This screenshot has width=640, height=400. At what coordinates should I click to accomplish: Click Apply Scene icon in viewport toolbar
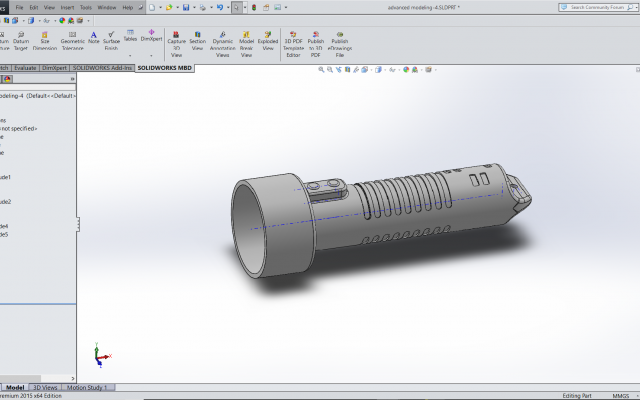pos(415,70)
